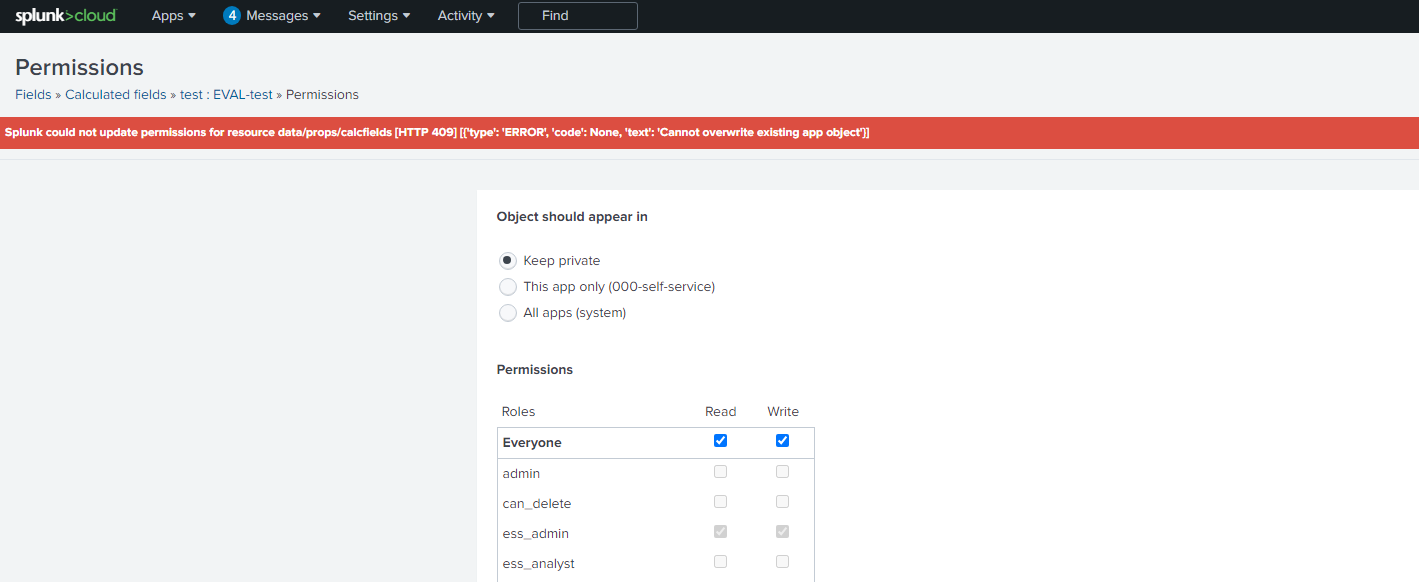Click the large Permissions page title
The height and width of the screenshot is (582, 1419).
[x=79, y=67]
